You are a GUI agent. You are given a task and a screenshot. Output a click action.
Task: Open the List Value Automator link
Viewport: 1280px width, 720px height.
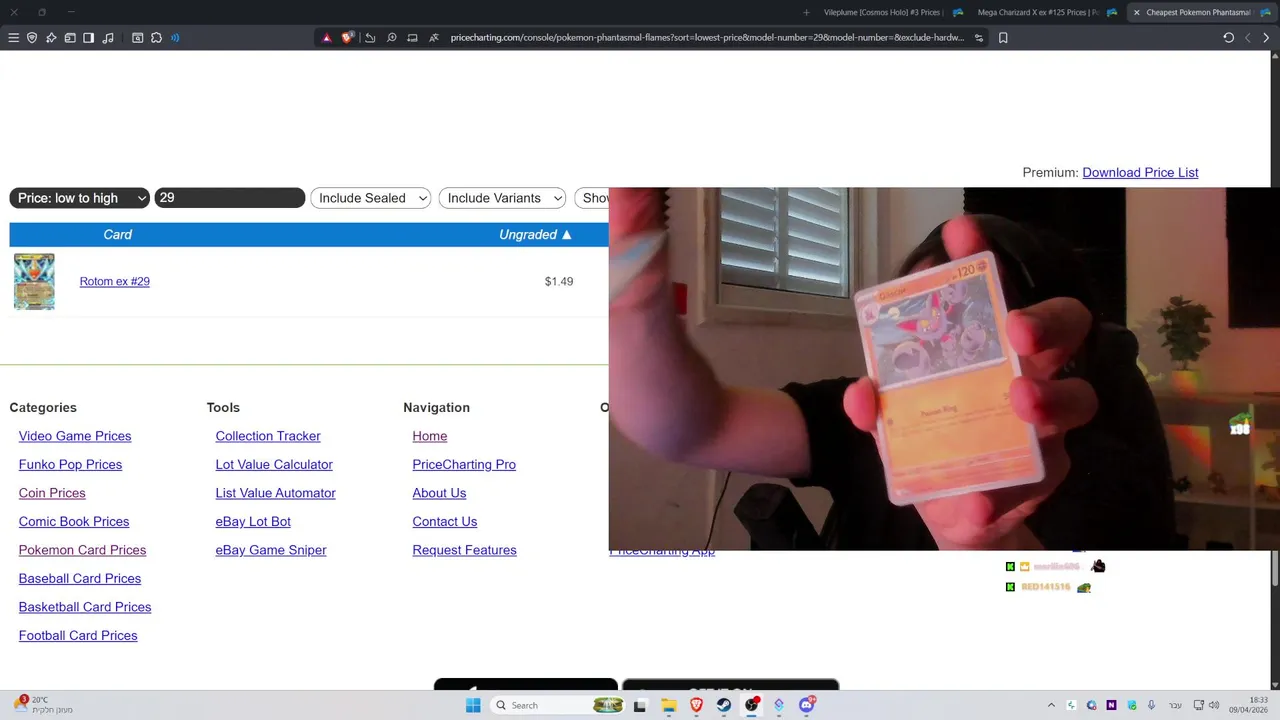pyautogui.click(x=275, y=493)
